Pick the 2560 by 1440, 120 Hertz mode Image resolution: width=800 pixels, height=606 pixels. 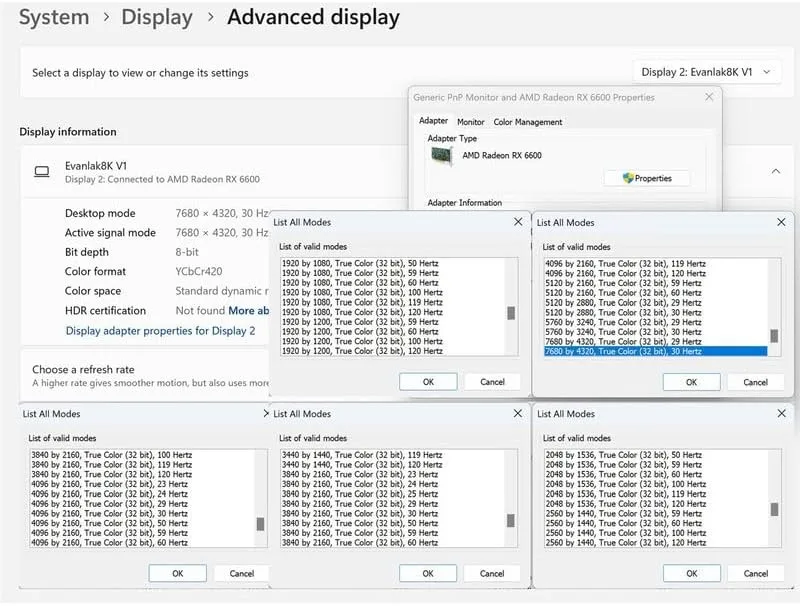point(625,543)
